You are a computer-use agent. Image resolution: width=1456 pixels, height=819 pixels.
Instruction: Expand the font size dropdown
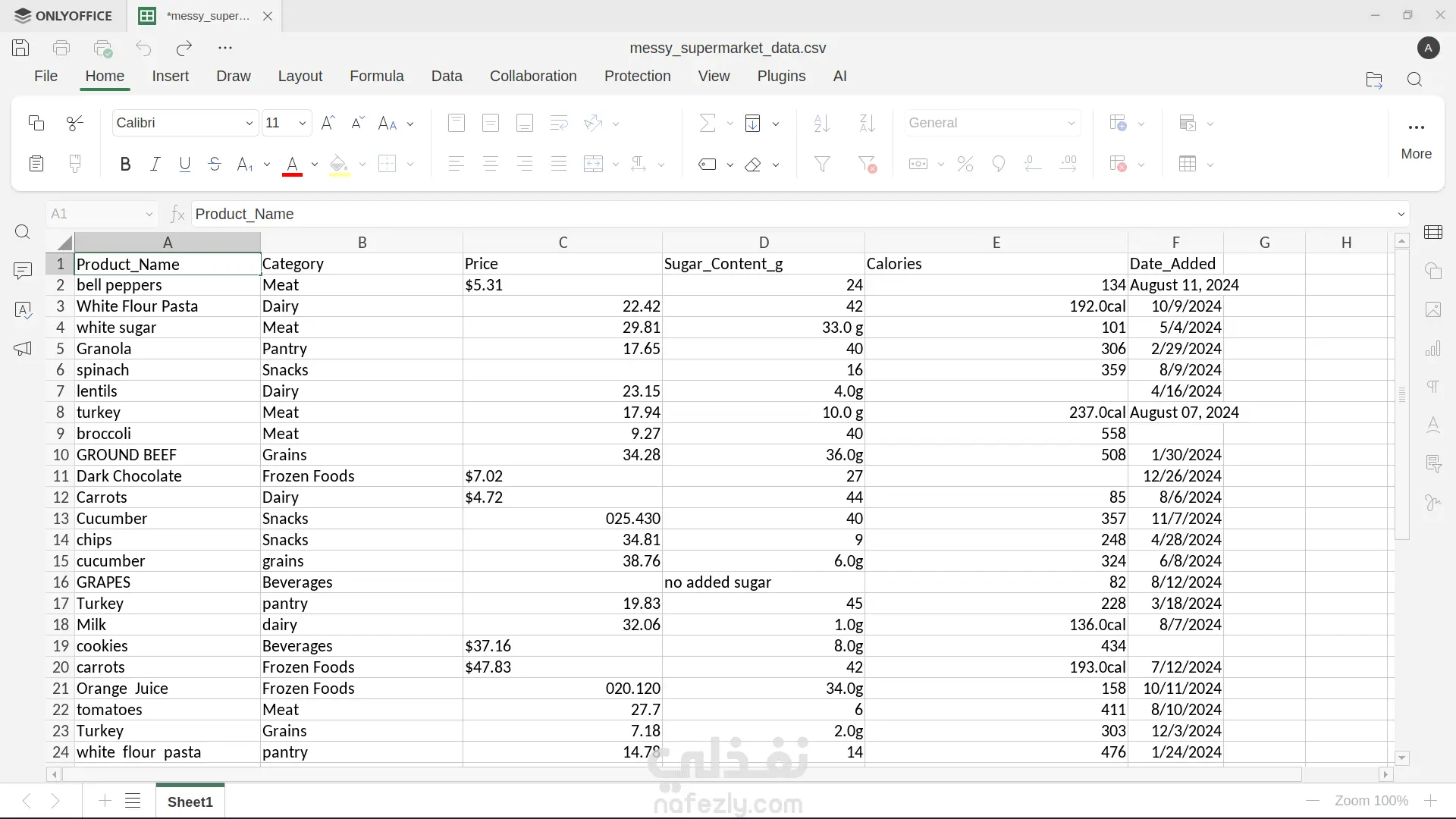point(302,123)
